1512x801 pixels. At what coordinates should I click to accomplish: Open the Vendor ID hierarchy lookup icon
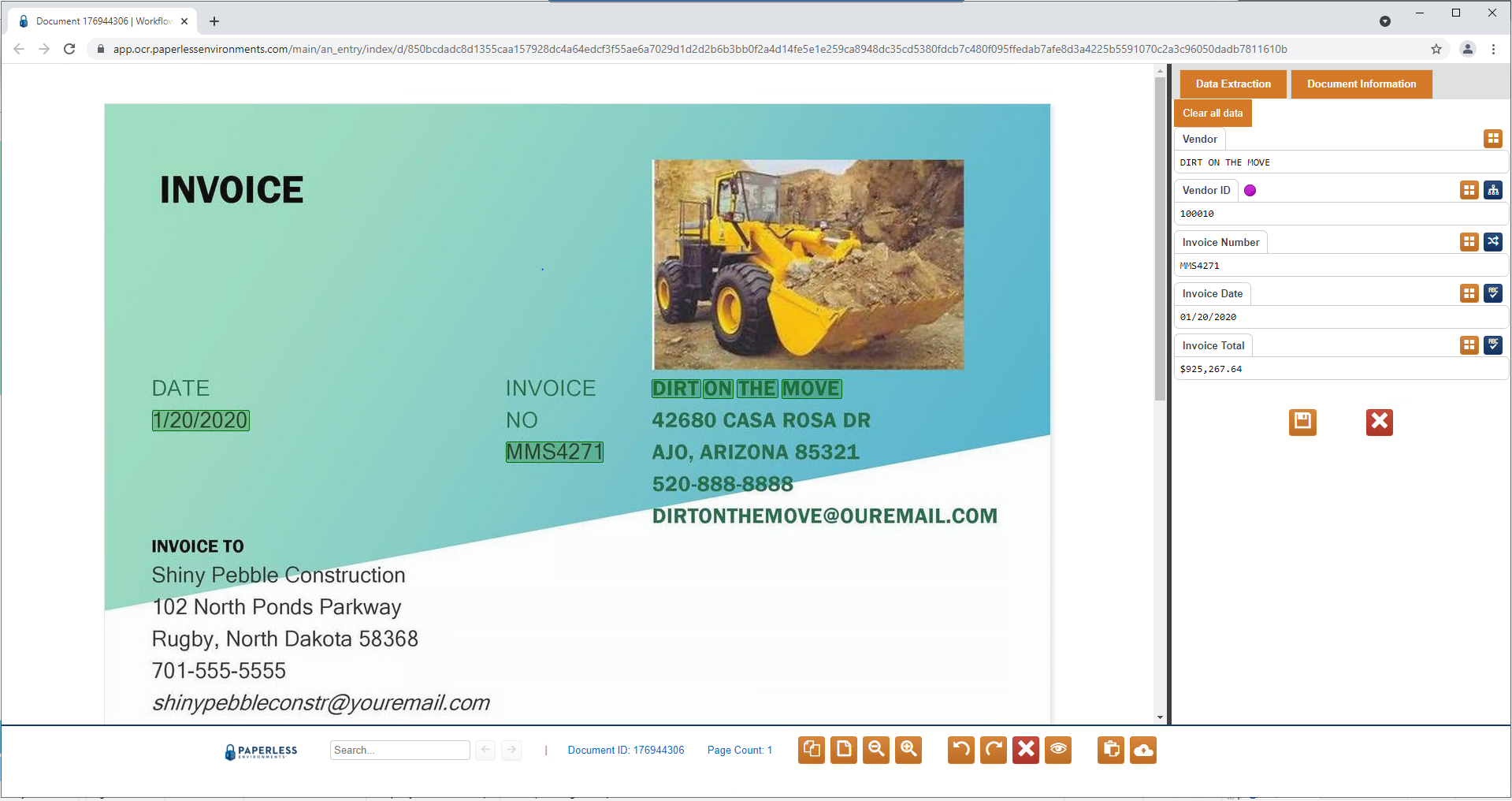point(1493,190)
